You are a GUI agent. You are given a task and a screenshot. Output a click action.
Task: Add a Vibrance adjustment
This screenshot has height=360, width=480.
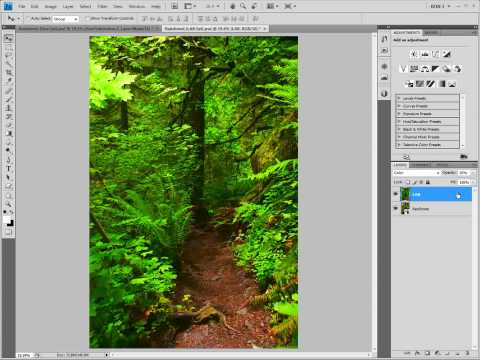coord(403,69)
